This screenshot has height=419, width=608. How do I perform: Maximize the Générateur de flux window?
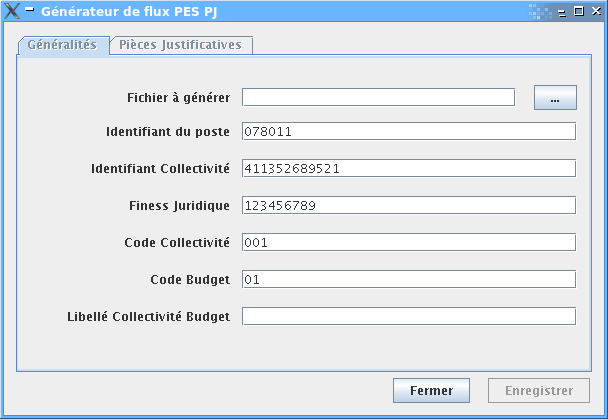point(578,12)
